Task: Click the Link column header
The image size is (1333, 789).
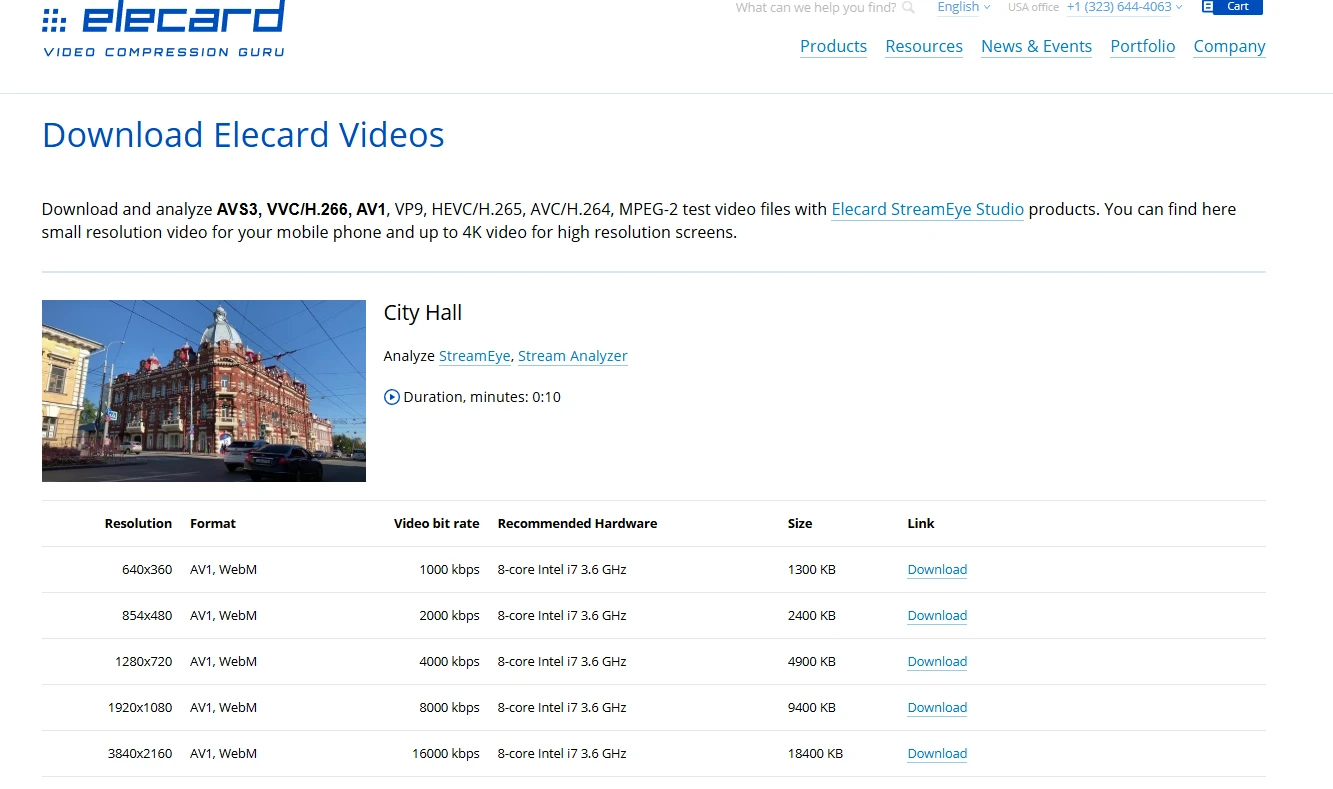Action: click(921, 523)
